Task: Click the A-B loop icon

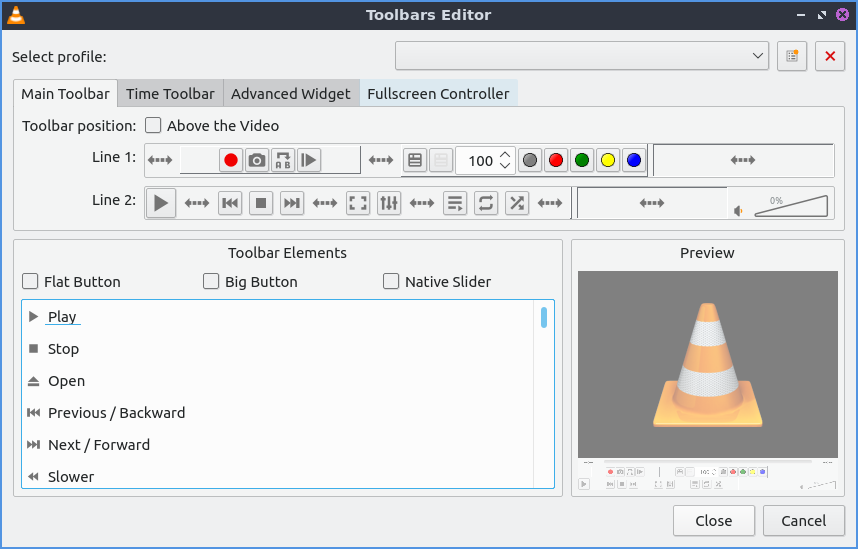Action: [x=283, y=160]
